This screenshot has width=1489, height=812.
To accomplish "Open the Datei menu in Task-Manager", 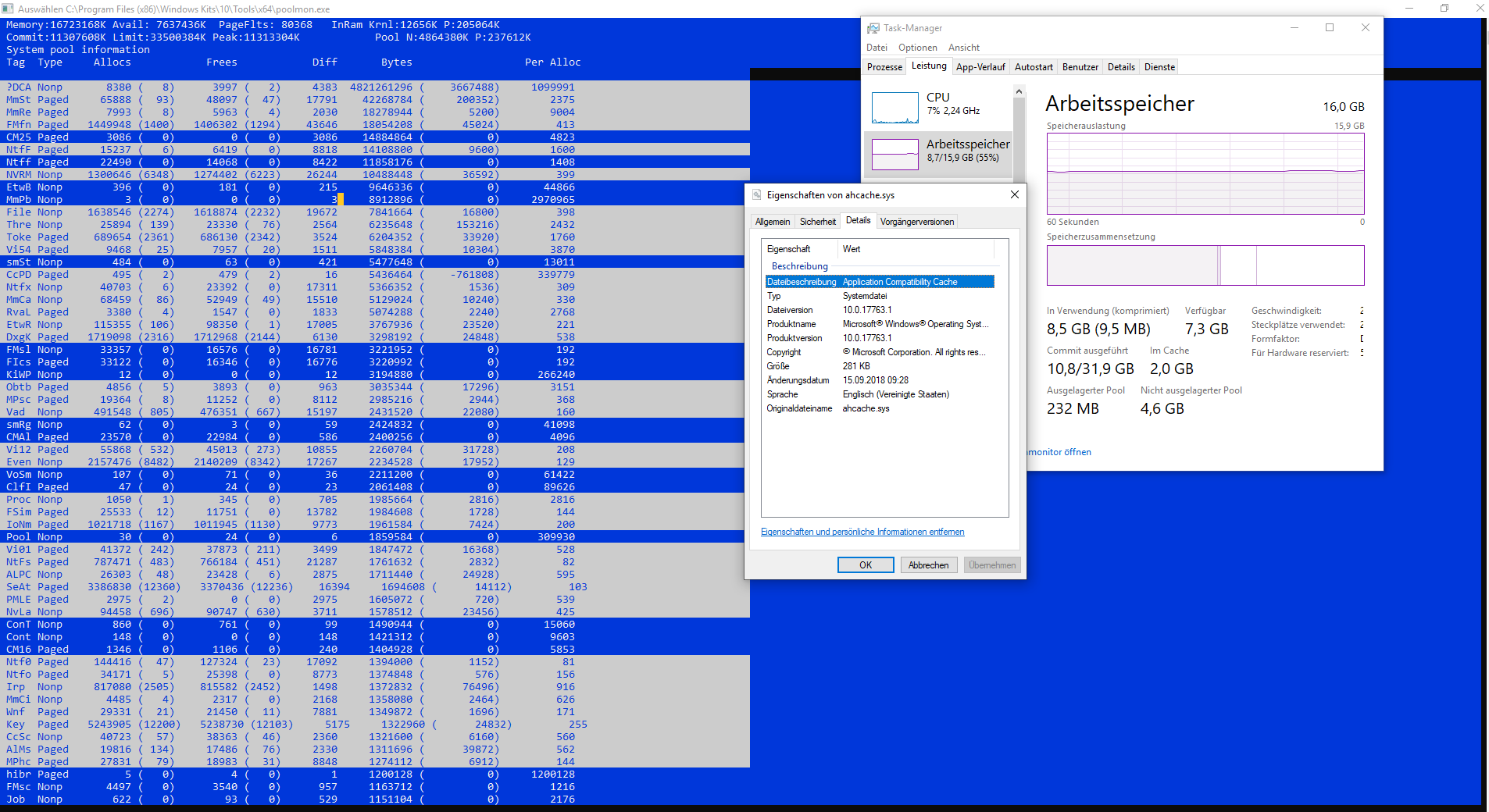I will (x=877, y=48).
